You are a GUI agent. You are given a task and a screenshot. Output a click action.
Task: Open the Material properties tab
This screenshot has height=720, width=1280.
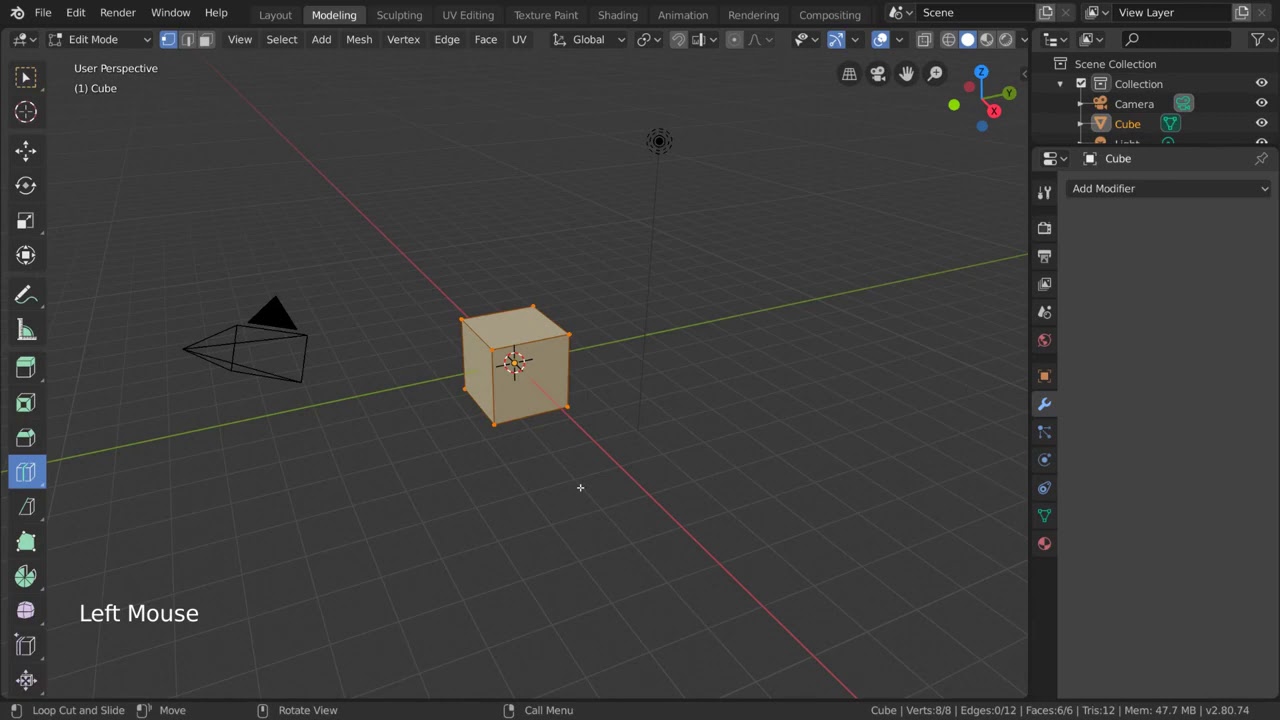click(x=1044, y=544)
